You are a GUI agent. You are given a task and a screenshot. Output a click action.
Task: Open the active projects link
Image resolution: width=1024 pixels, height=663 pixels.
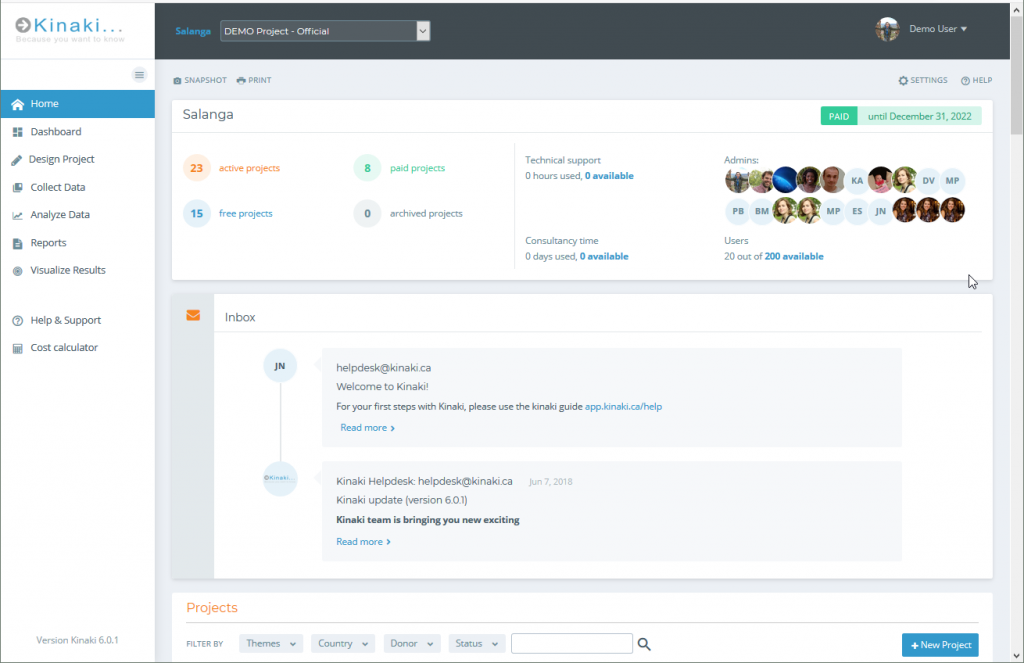(249, 168)
